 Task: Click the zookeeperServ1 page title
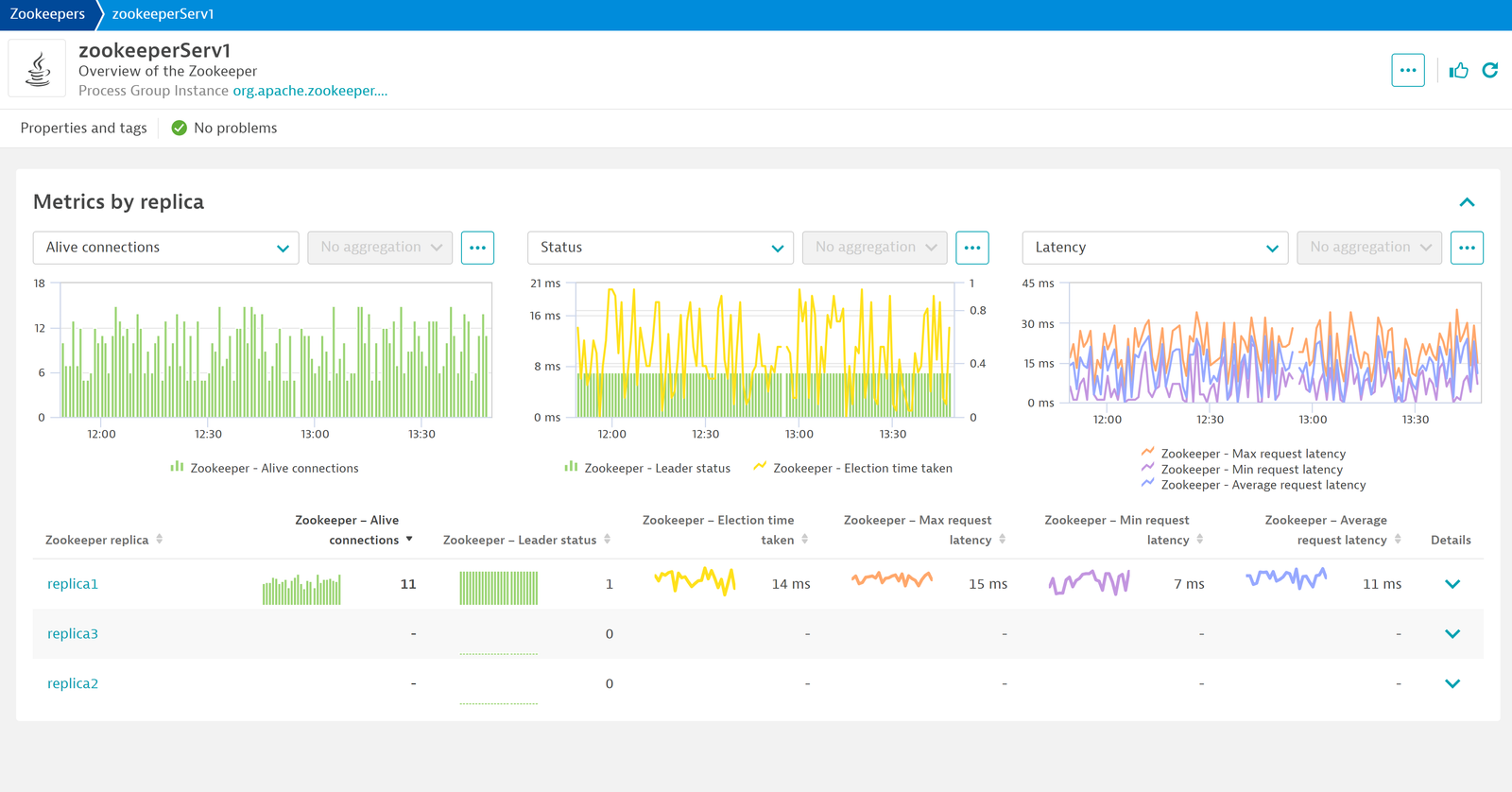155,50
